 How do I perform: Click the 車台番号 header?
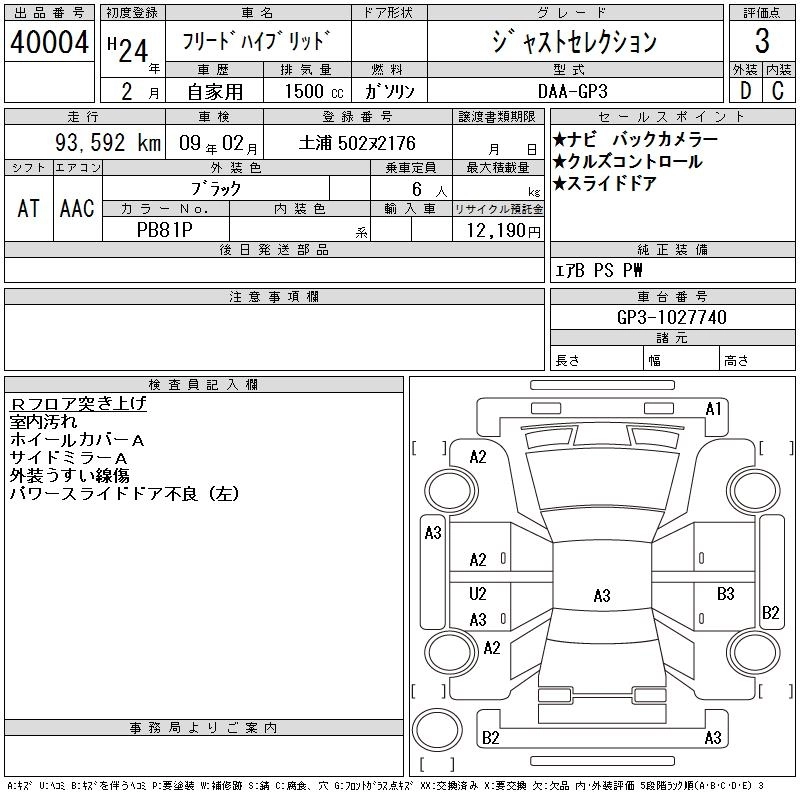pyautogui.click(x=672, y=296)
